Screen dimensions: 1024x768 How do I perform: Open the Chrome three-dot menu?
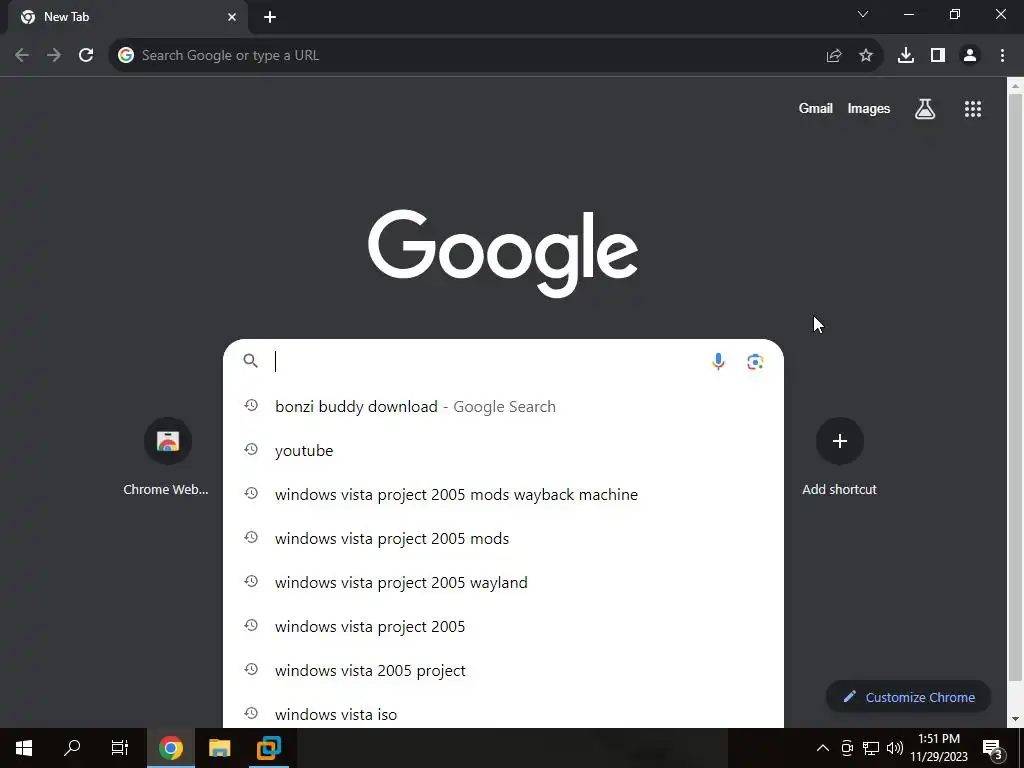tap(1002, 56)
